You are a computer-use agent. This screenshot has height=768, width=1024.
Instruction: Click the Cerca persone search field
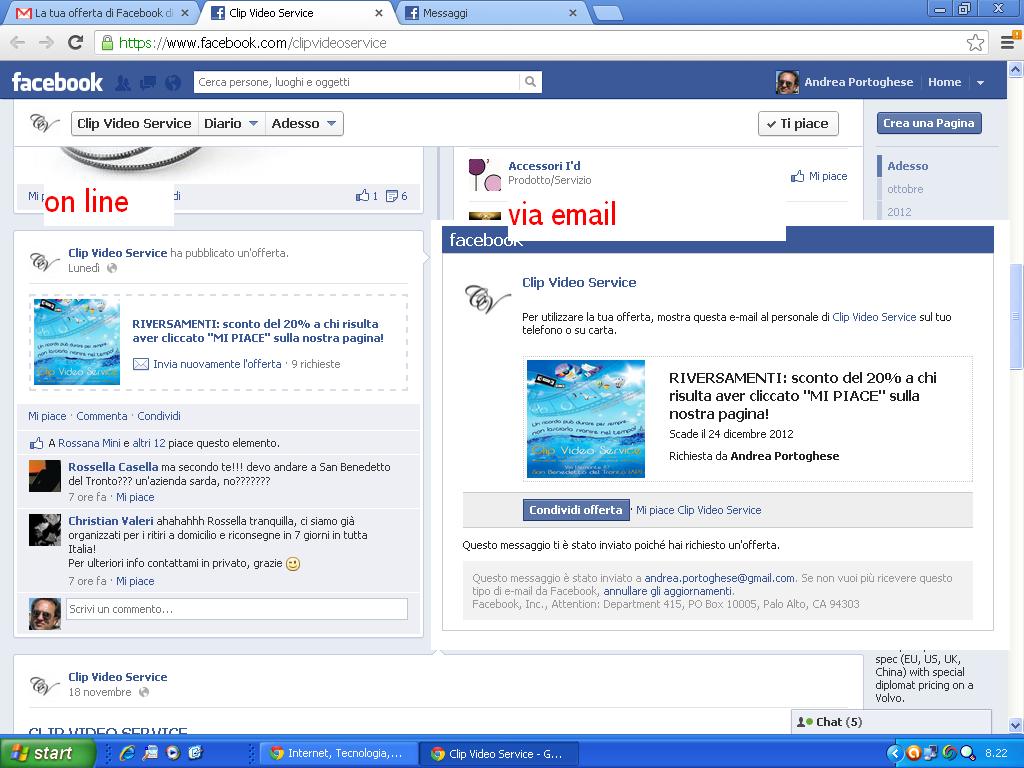(x=357, y=82)
